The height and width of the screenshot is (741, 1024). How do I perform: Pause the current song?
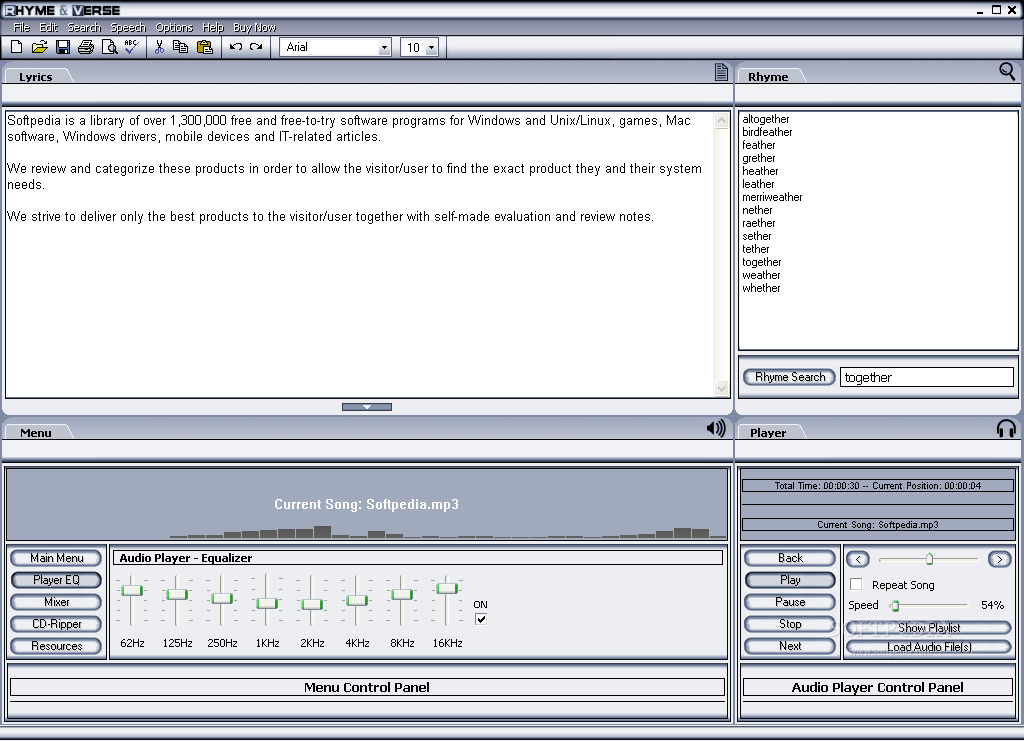coord(790,602)
